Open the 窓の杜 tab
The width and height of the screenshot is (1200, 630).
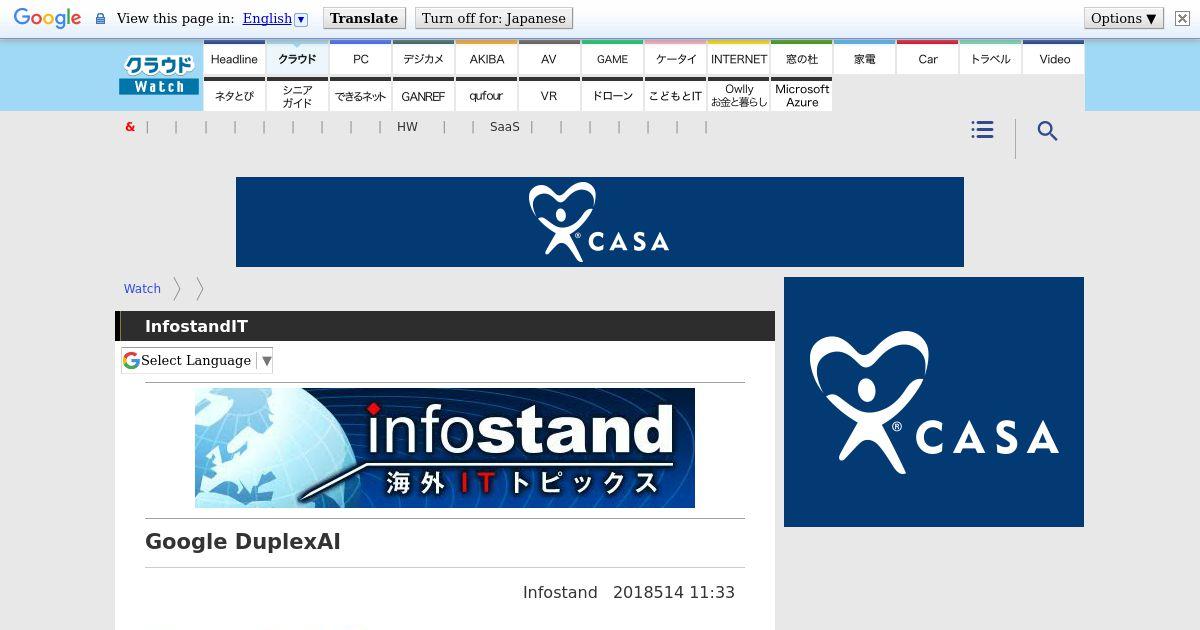[x=802, y=59]
